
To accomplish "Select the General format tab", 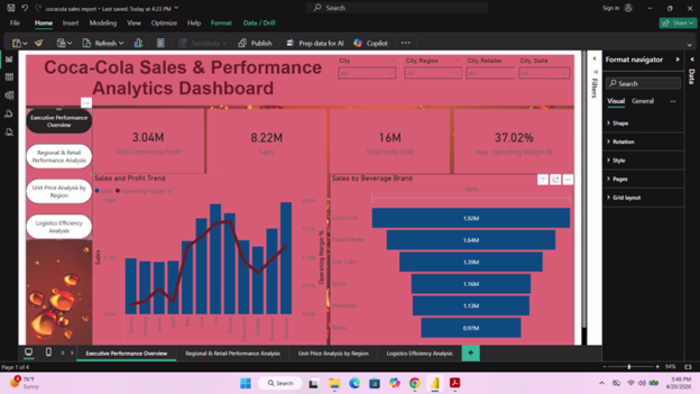I will [642, 101].
